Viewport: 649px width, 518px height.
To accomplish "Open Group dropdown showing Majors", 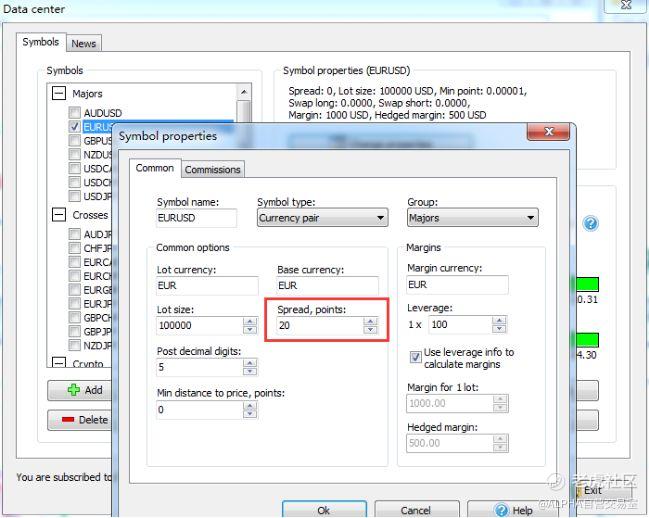I will pos(473,218).
